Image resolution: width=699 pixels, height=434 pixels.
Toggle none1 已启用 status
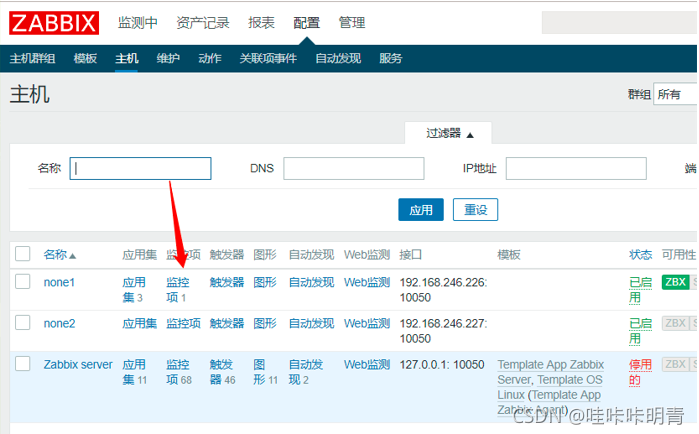(640, 290)
